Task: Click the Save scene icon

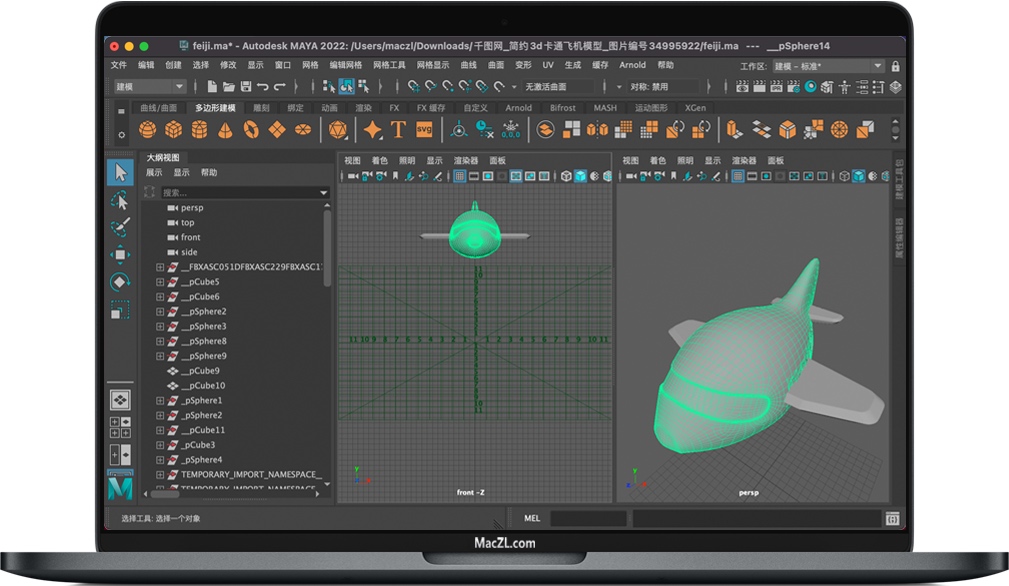Action: pyautogui.click(x=246, y=87)
